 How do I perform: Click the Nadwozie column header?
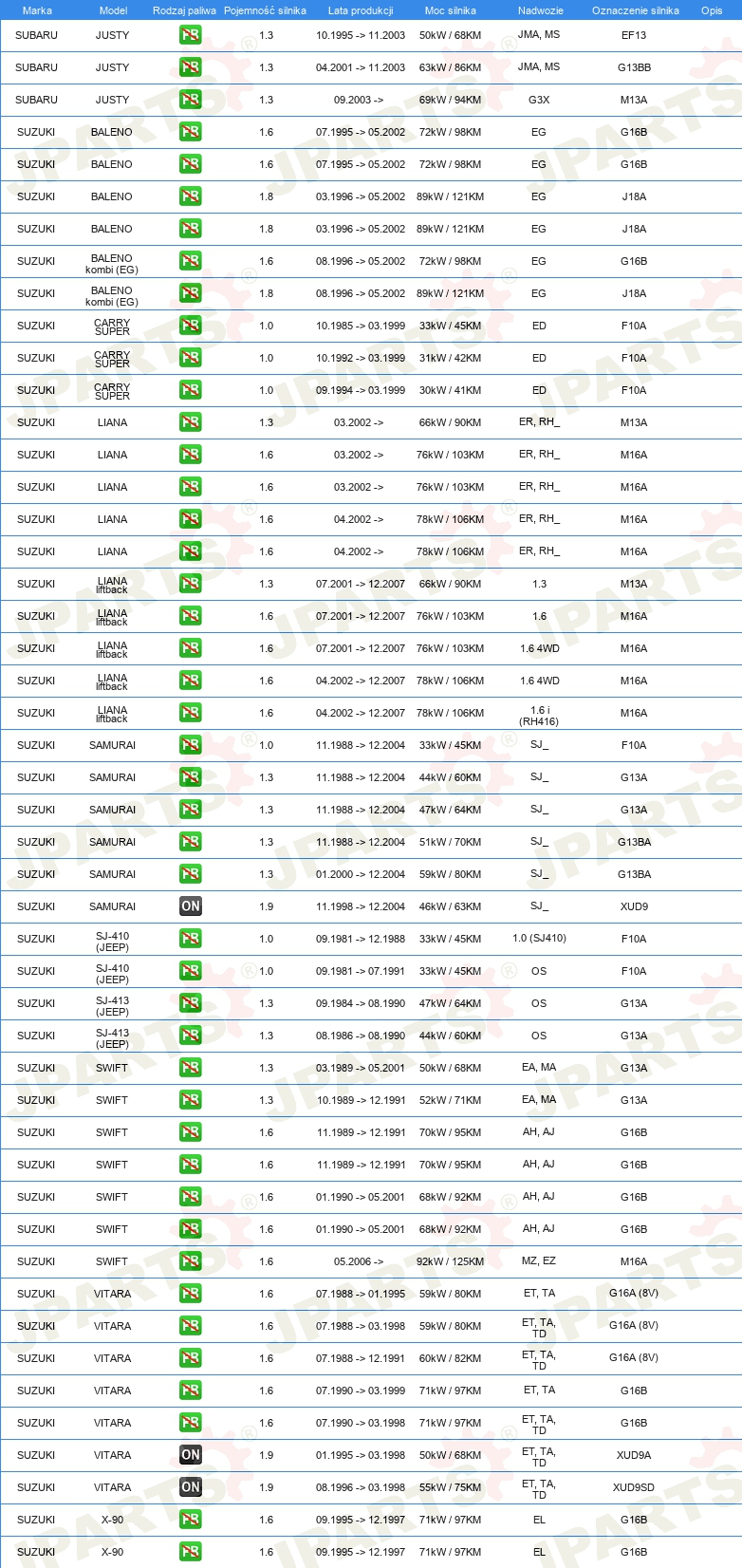[541, 10]
